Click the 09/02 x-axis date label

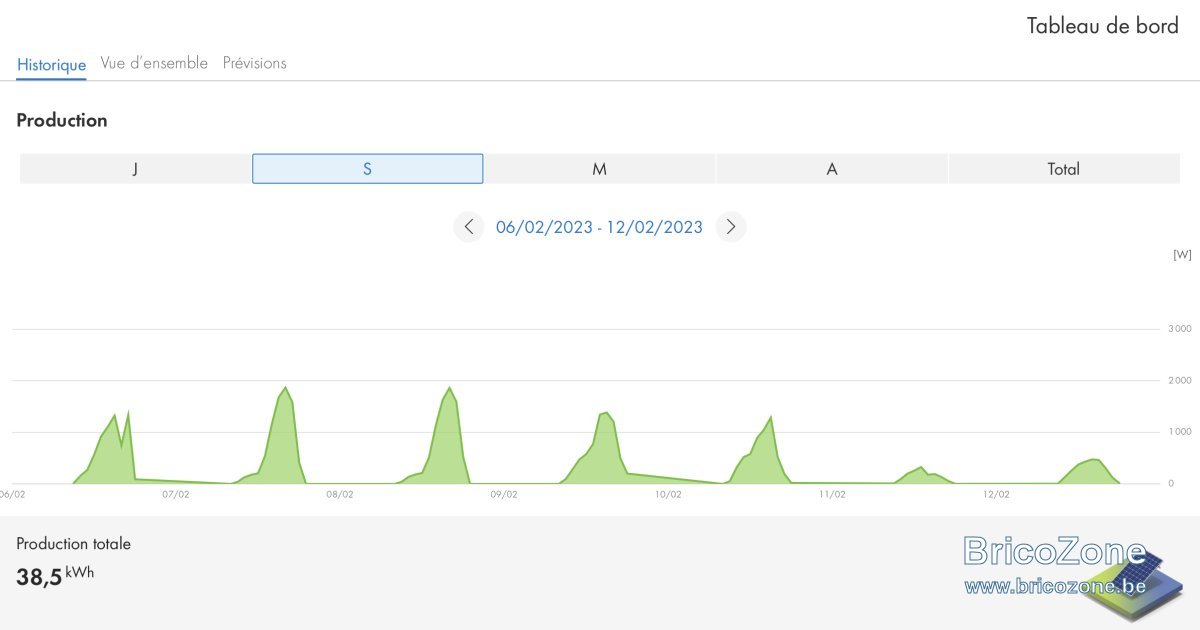(504, 494)
